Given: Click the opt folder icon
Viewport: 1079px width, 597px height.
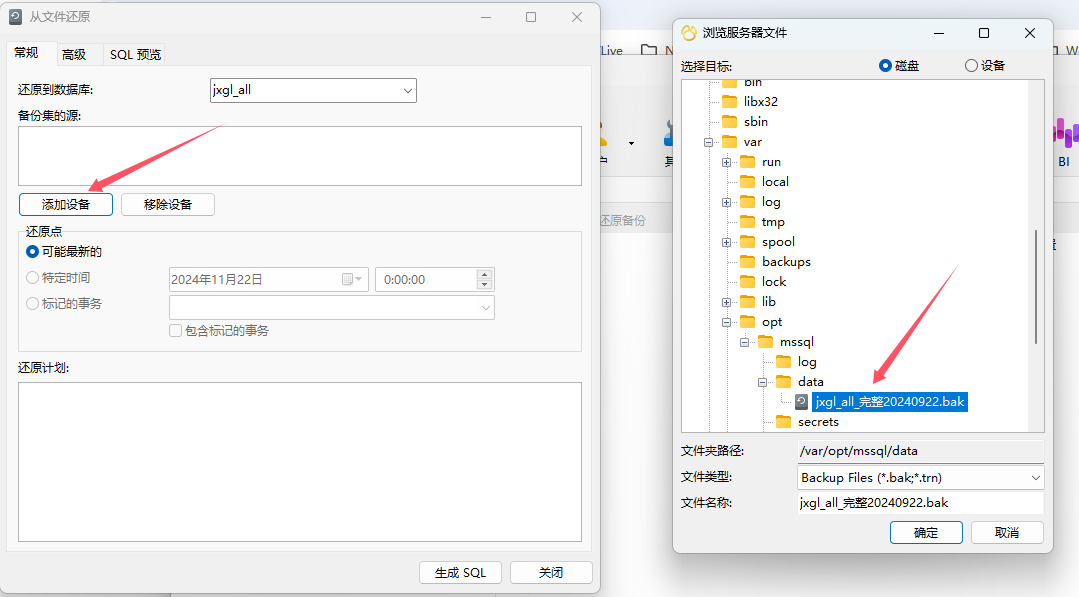Looking at the screenshot, I should click(747, 322).
